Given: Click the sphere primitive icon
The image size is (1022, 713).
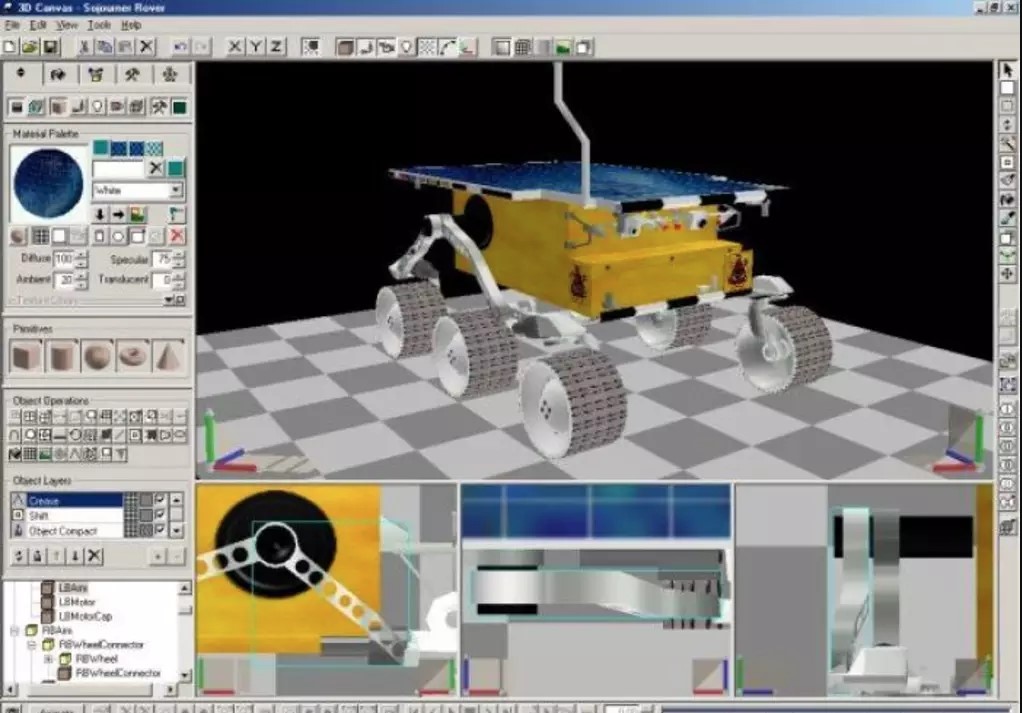Looking at the screenshot, I should pyautogui.click(x=97, y=355).
